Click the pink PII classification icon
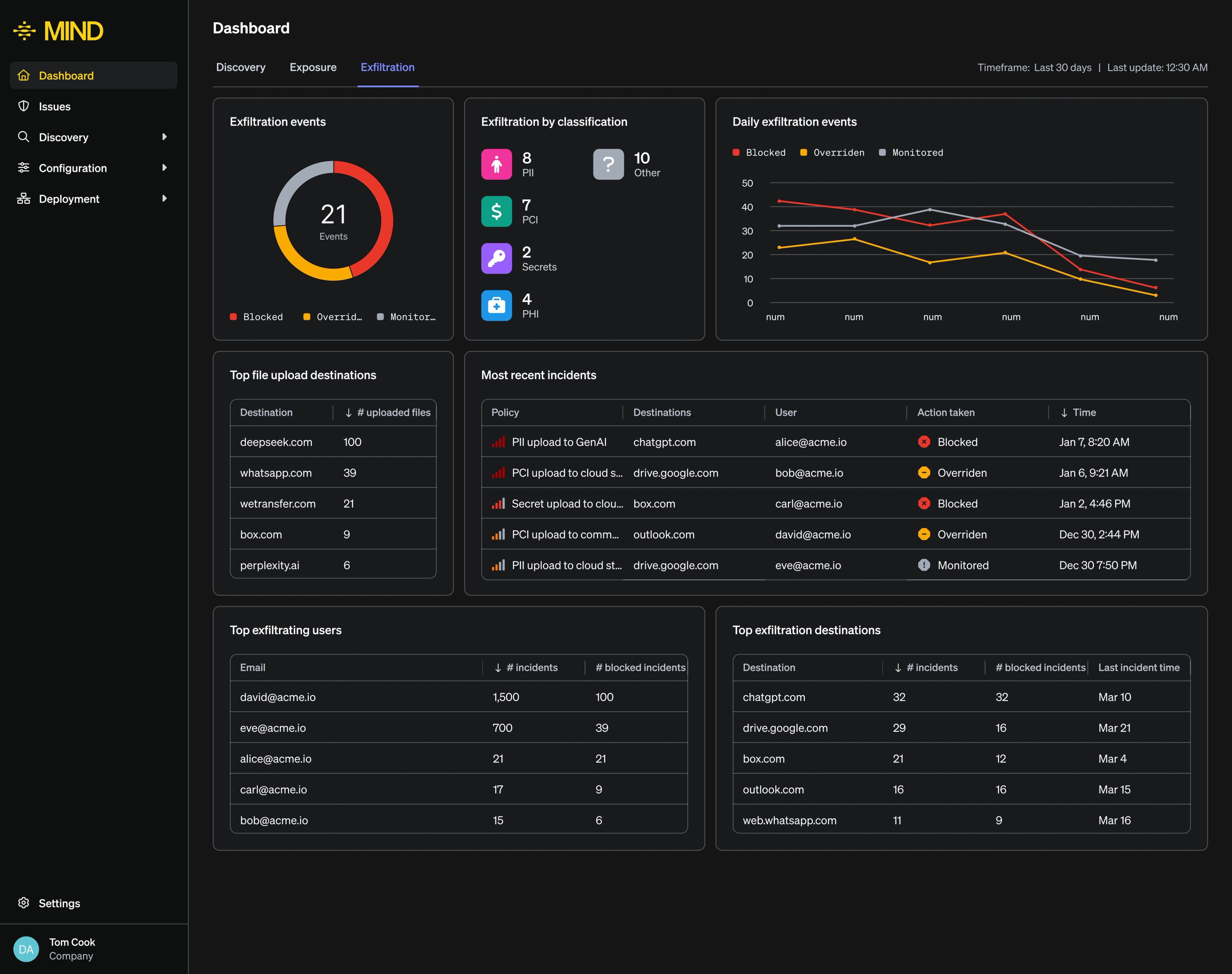 pos(496,164)
